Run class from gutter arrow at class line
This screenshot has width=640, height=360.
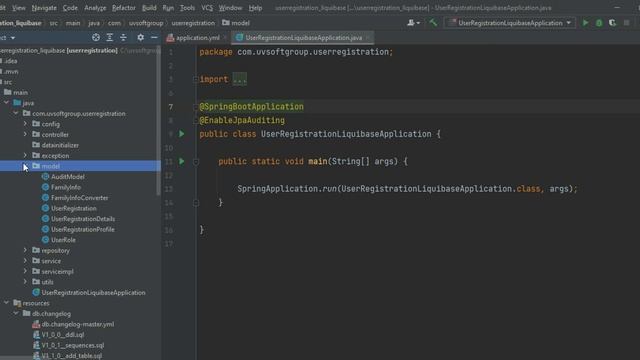(182, 134)
